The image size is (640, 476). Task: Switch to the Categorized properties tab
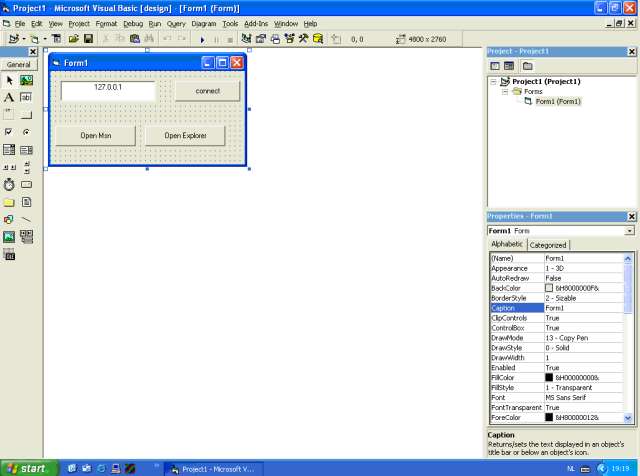[x=548, y=245]
